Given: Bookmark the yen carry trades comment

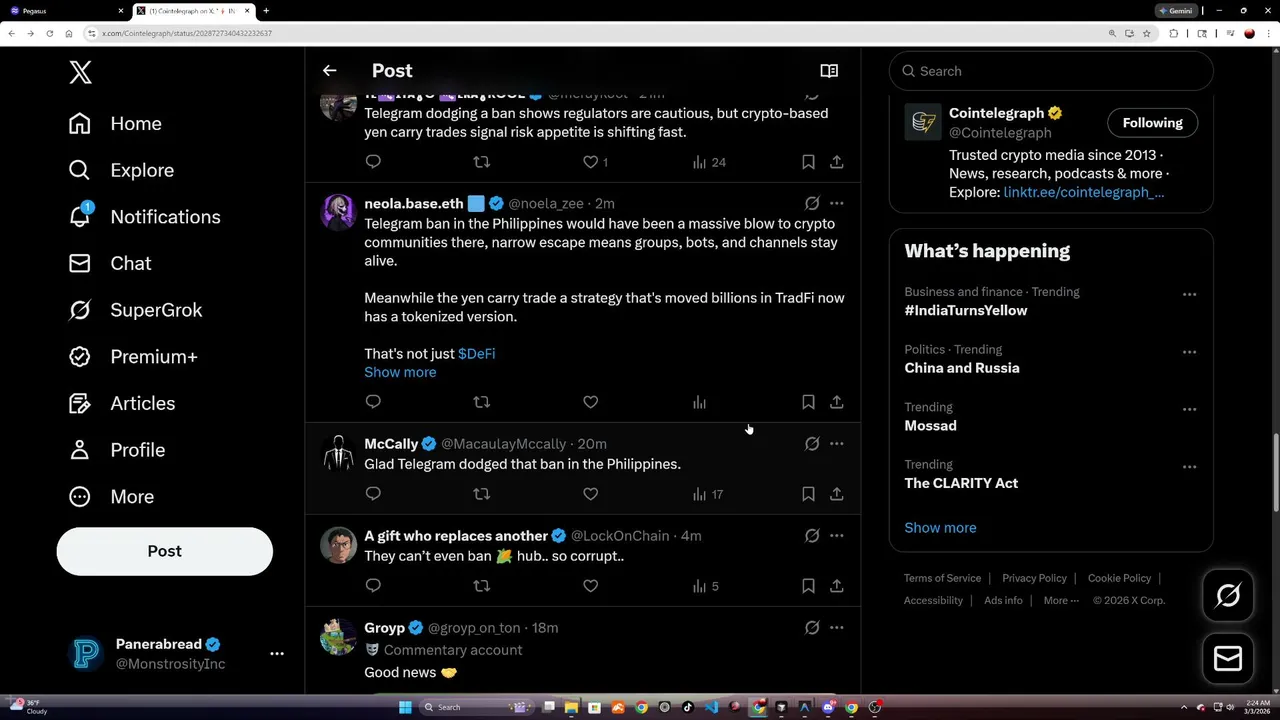Looking at the screenshot, I should pos(808,162).
